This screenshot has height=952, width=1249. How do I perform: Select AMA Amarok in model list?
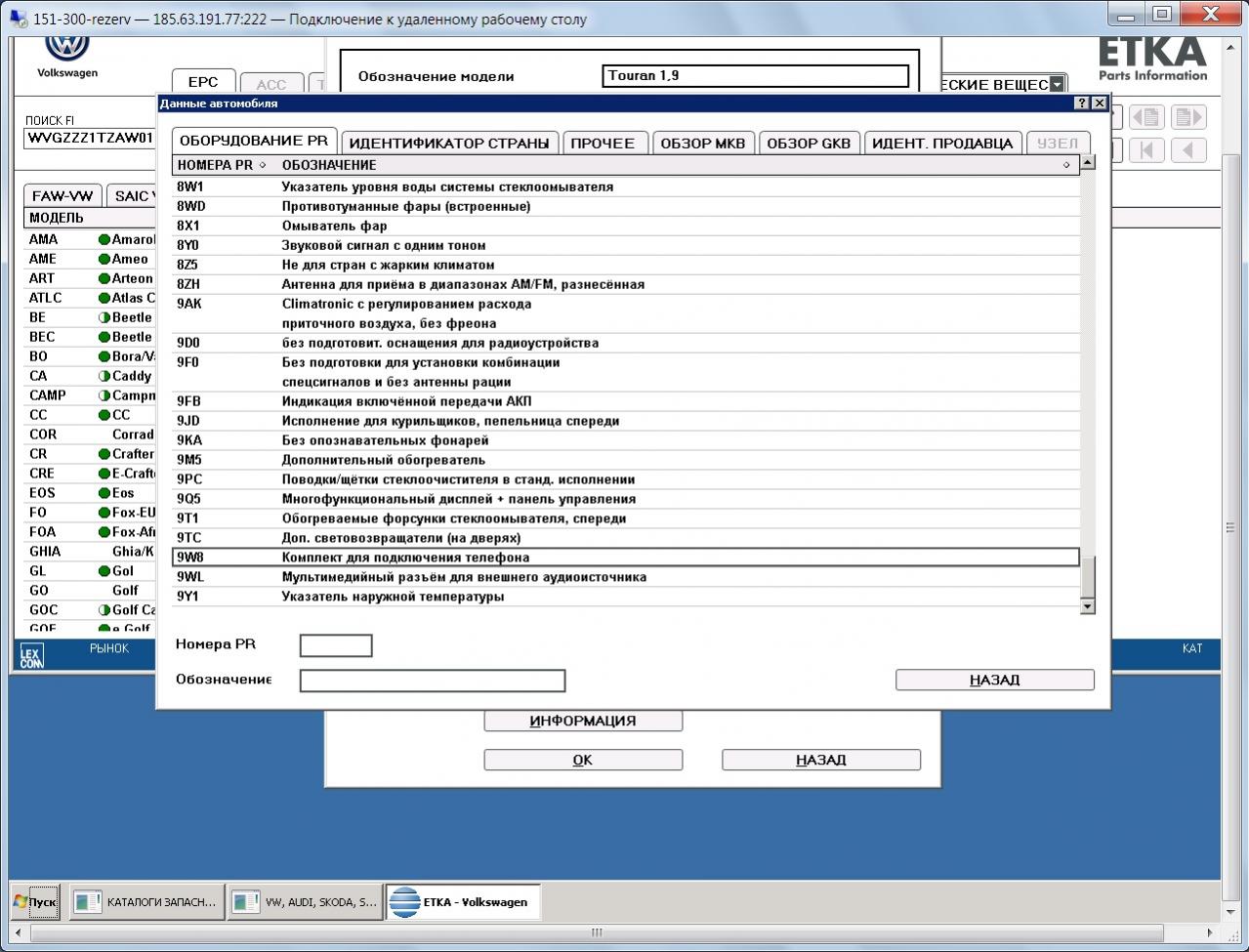tap(90, 239)
